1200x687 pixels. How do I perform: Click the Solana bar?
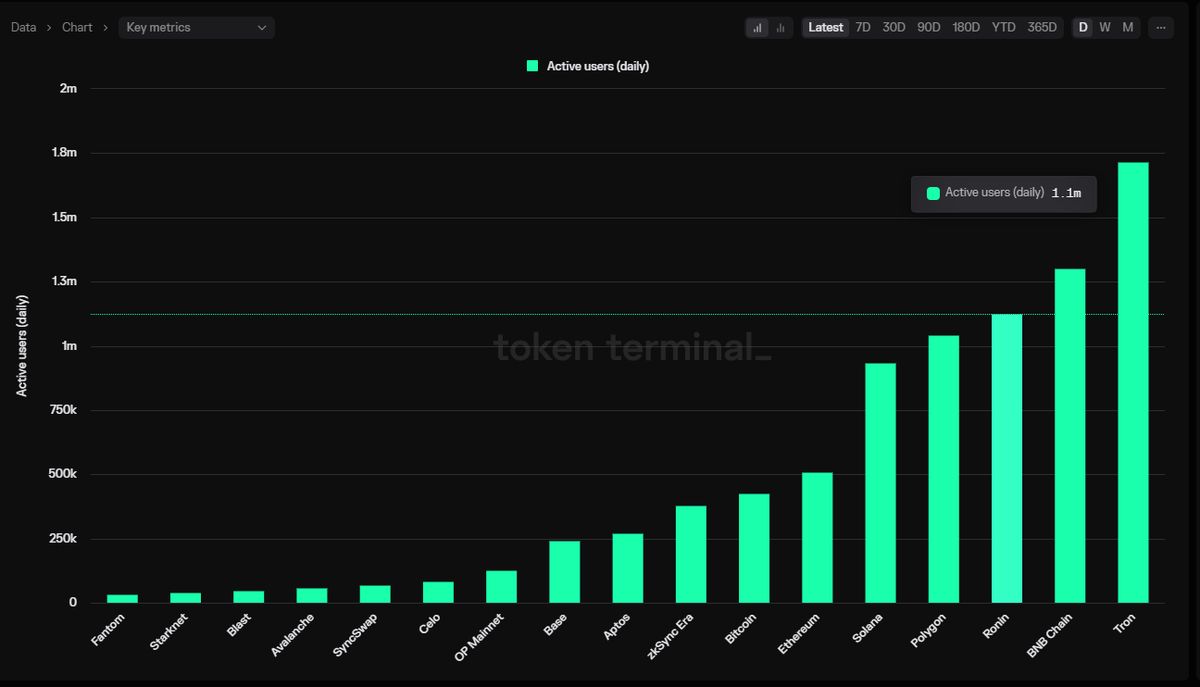tap(880, 483)
